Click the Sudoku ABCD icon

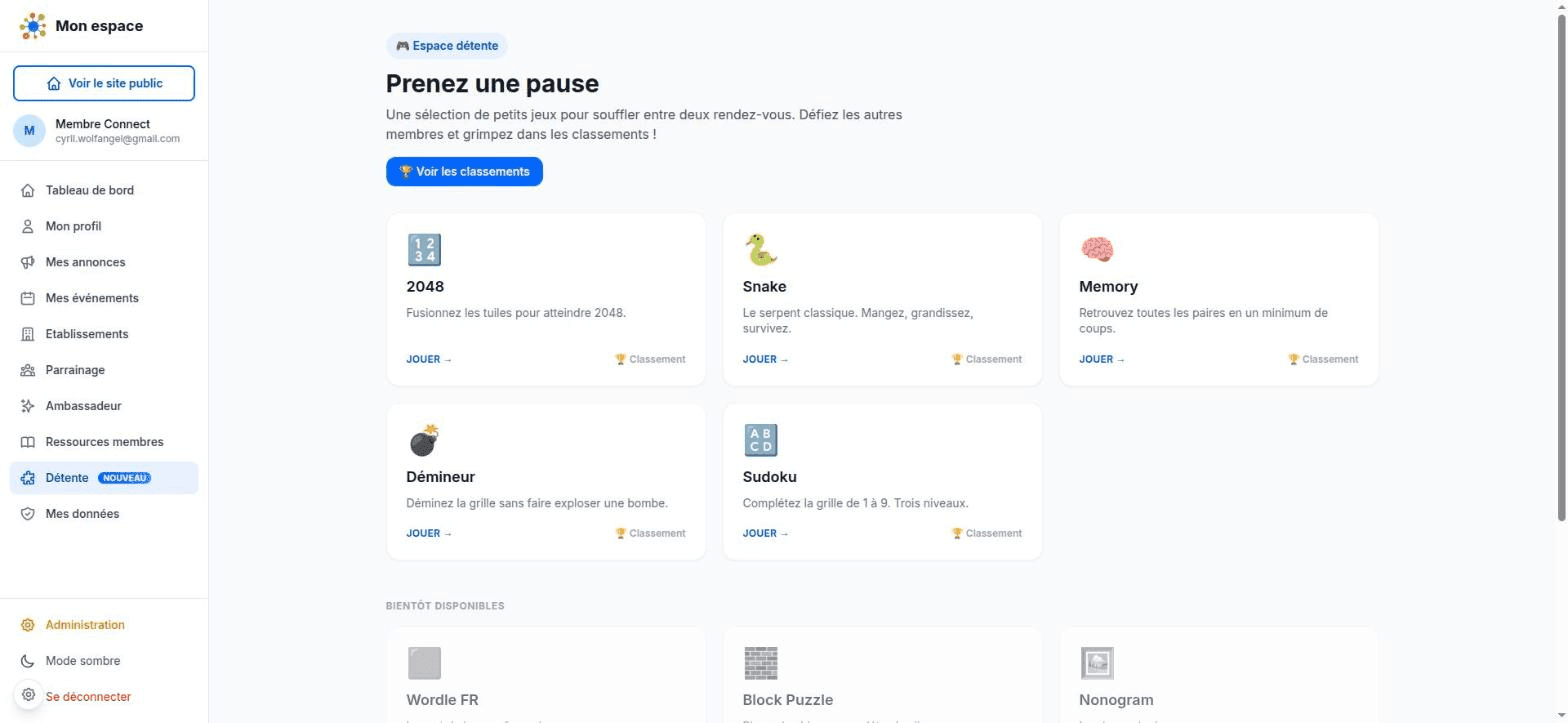pyautogui.click(x=760, y=440)
